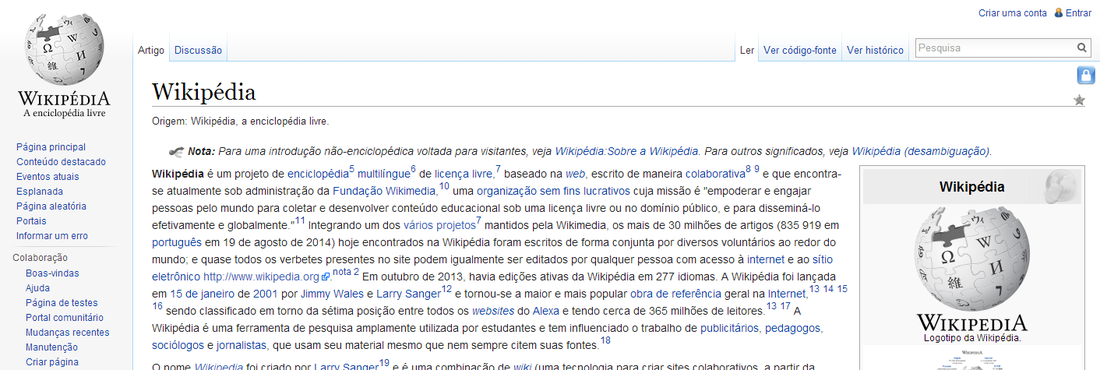Viewport: 1100px width, 370px height.
Task: Click Informar um erro link
Action: pos(52,236)
